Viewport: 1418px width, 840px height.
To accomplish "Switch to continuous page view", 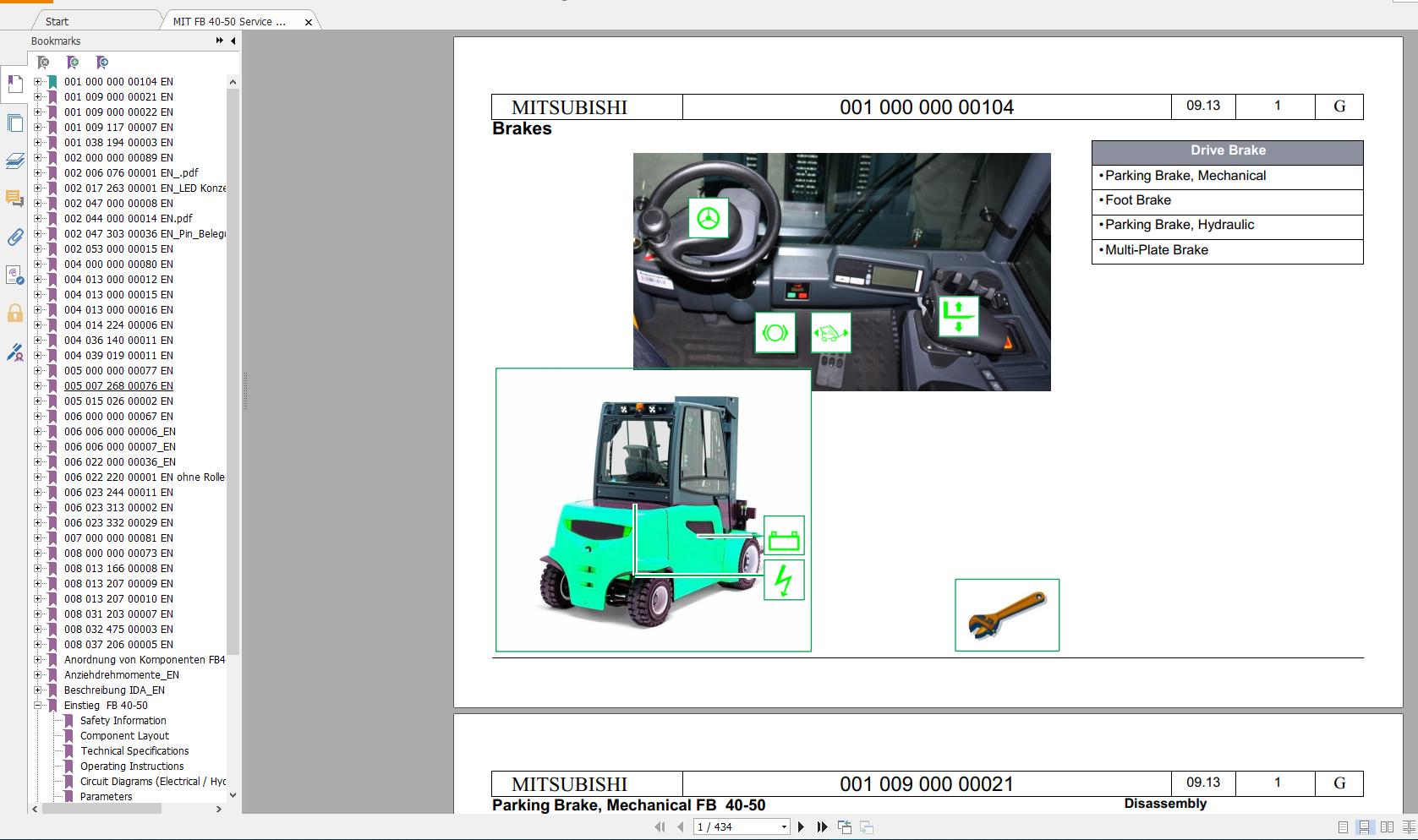I will tap(1365, 827).
